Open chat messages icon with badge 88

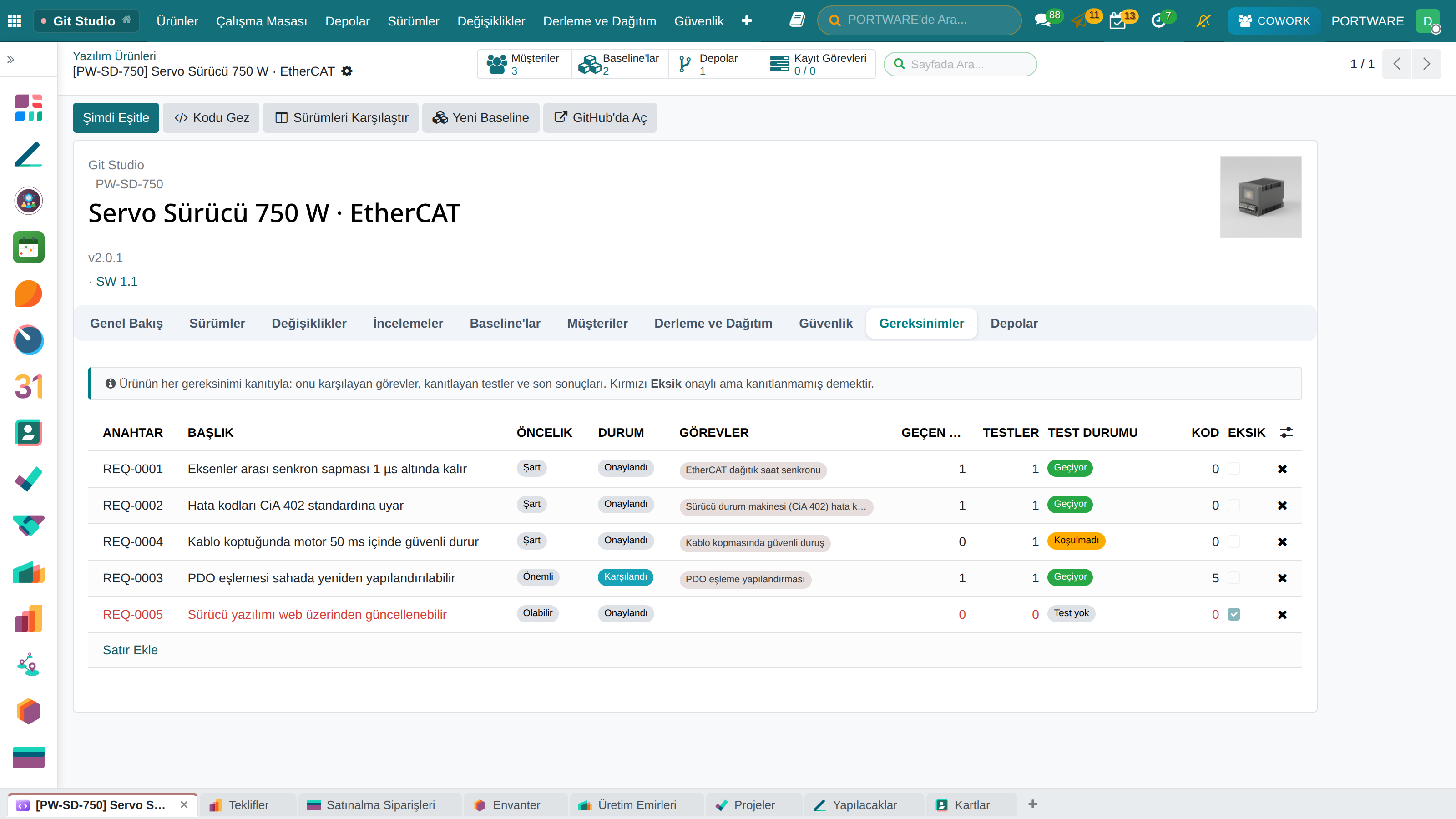tap(1042, 21)
